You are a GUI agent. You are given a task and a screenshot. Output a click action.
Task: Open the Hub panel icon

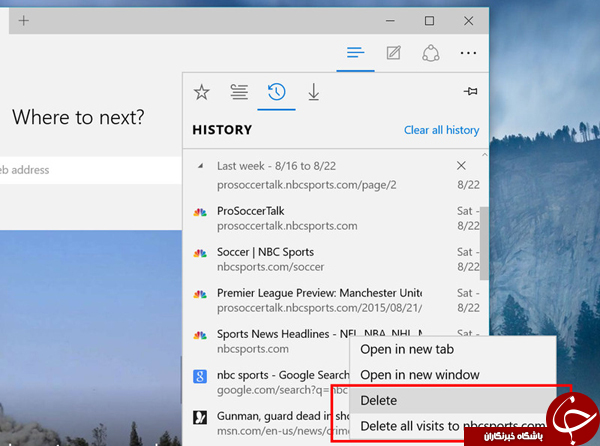pyautogui.click(x=355, y=52)
